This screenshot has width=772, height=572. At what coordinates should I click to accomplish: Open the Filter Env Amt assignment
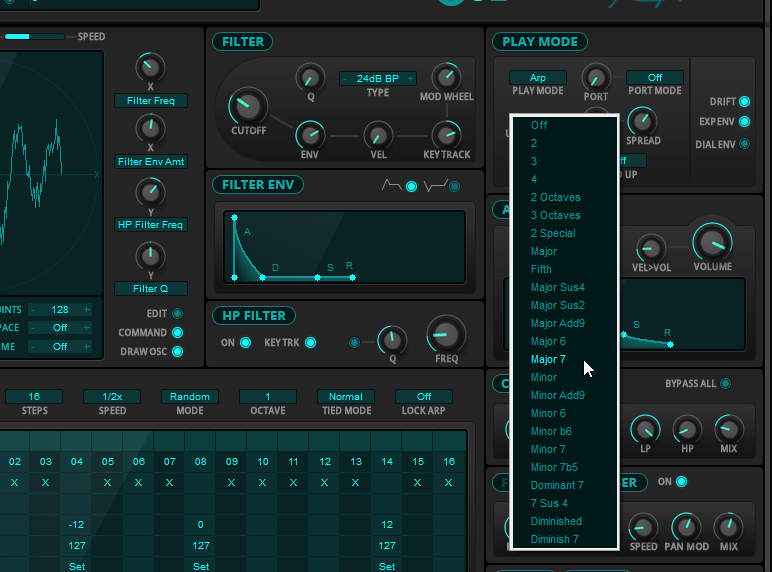click(151, 161)
